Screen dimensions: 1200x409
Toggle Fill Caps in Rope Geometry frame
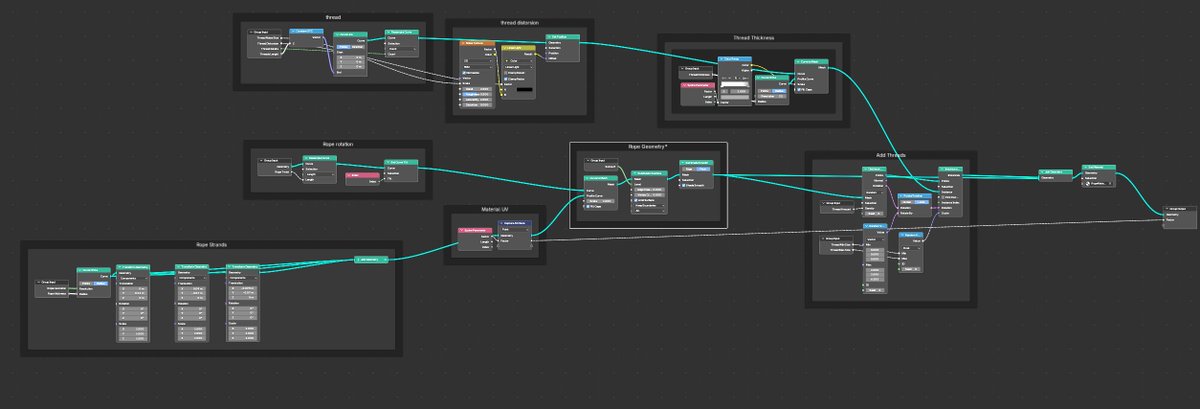588,206
